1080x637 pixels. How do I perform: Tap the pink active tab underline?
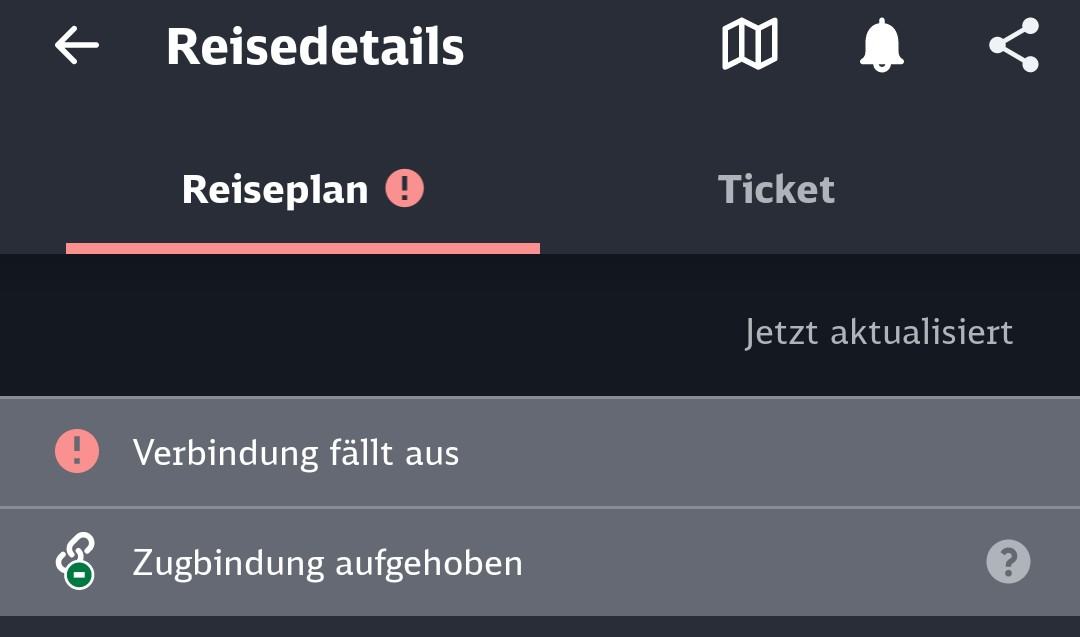point(302,248)
